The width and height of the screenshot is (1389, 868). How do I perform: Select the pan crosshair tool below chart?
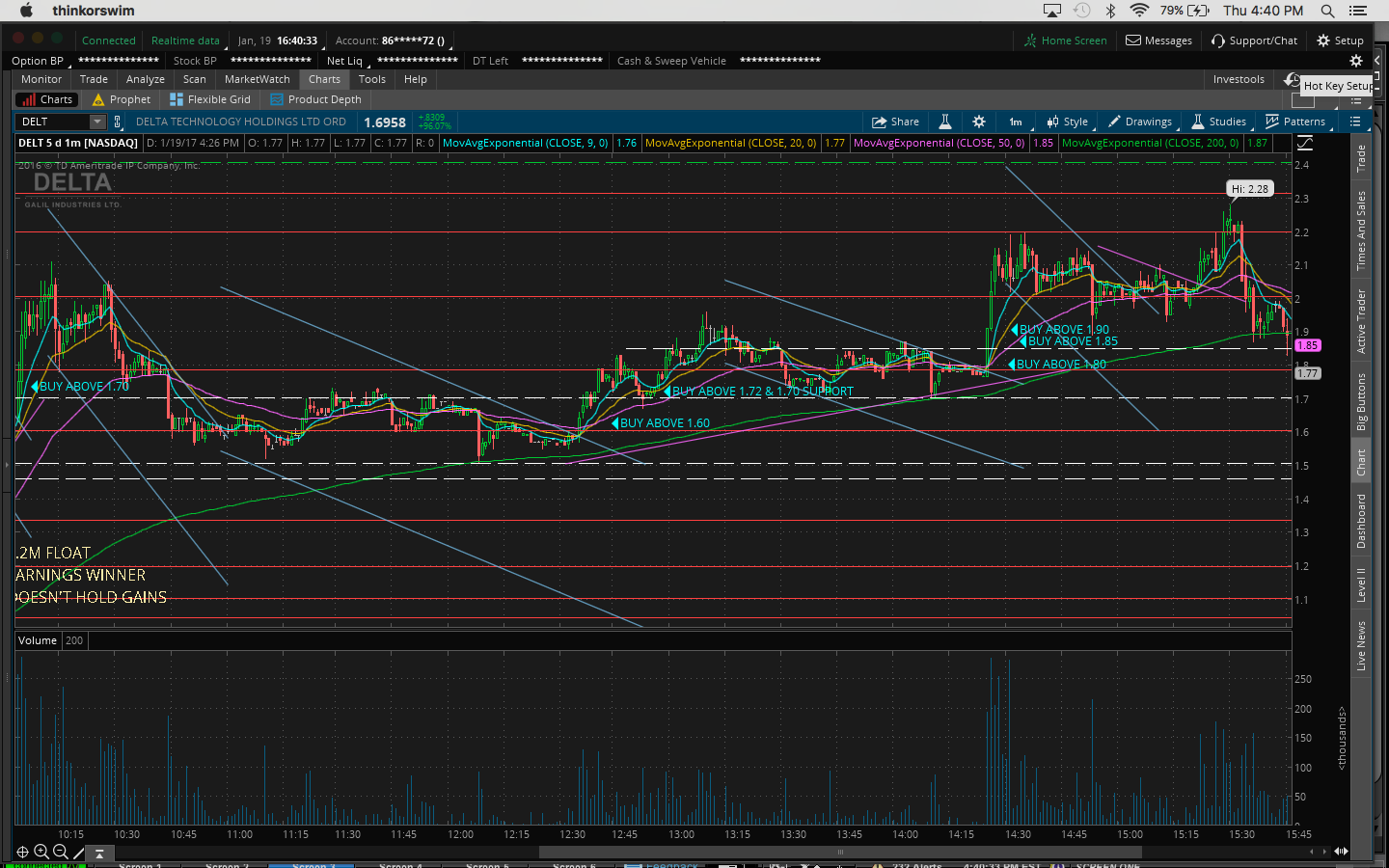pos(22,852)
